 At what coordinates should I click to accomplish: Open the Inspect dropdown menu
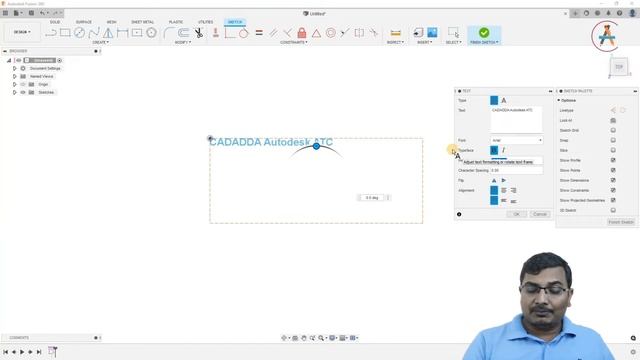[395, 42]
